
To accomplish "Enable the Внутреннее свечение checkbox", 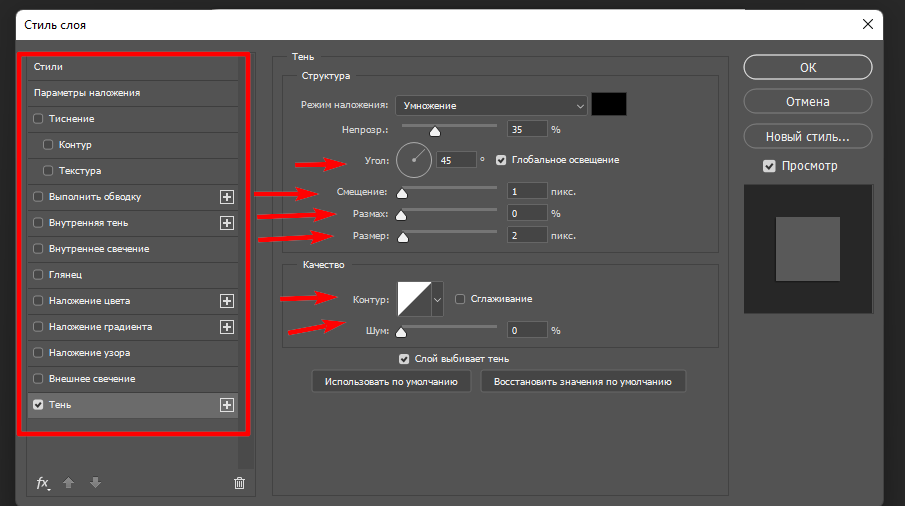I will coord(38,249).
